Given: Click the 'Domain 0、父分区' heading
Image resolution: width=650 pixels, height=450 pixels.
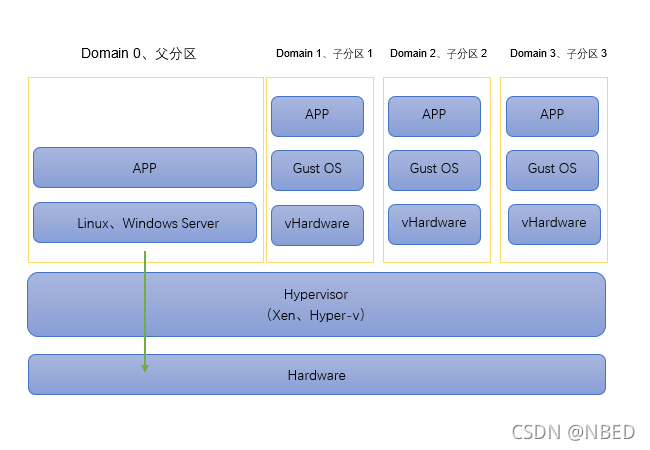Looking at the screenshot, I should coord(138,54).
